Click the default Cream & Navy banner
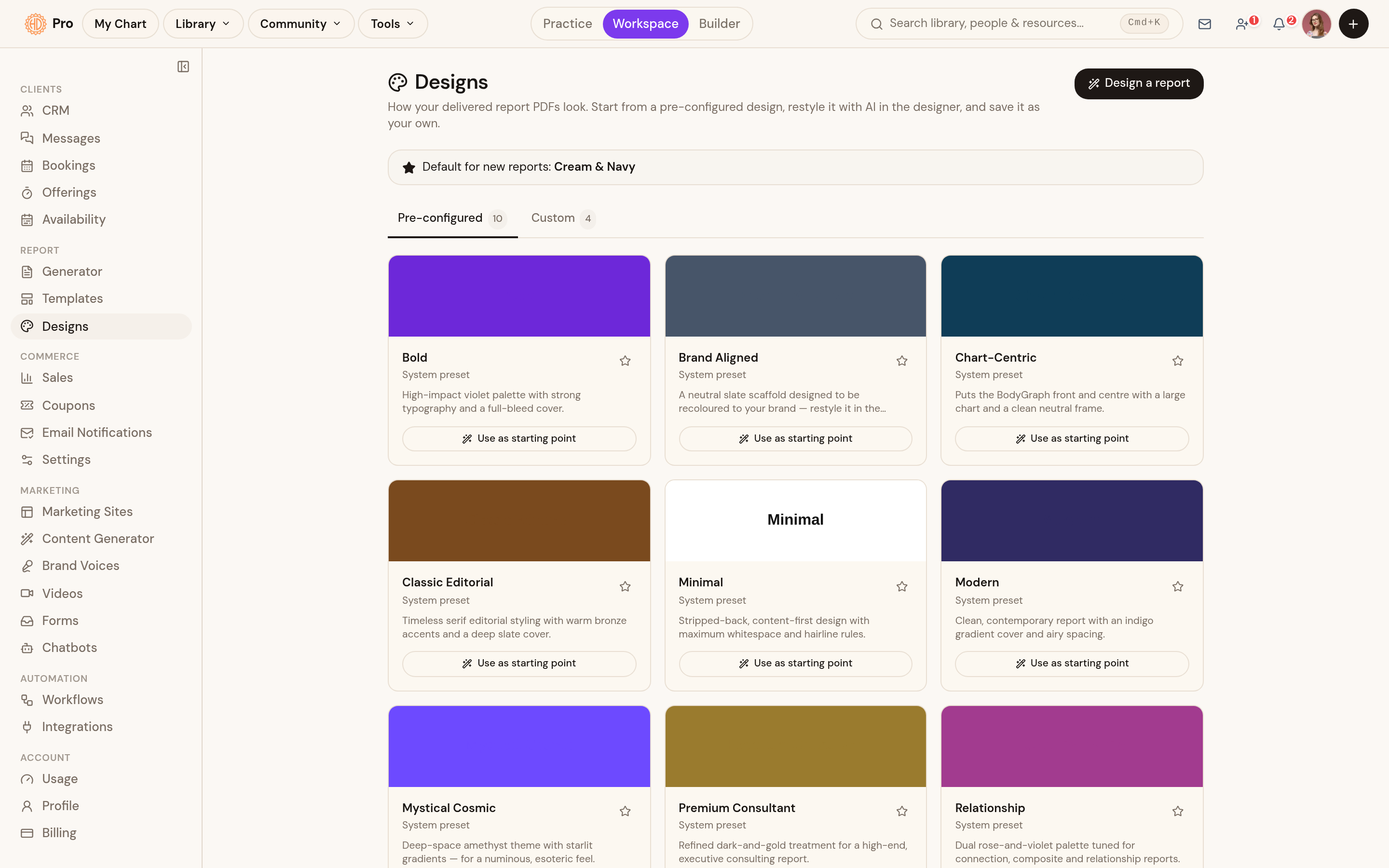The image size is (1389, 868). [795, 167]
